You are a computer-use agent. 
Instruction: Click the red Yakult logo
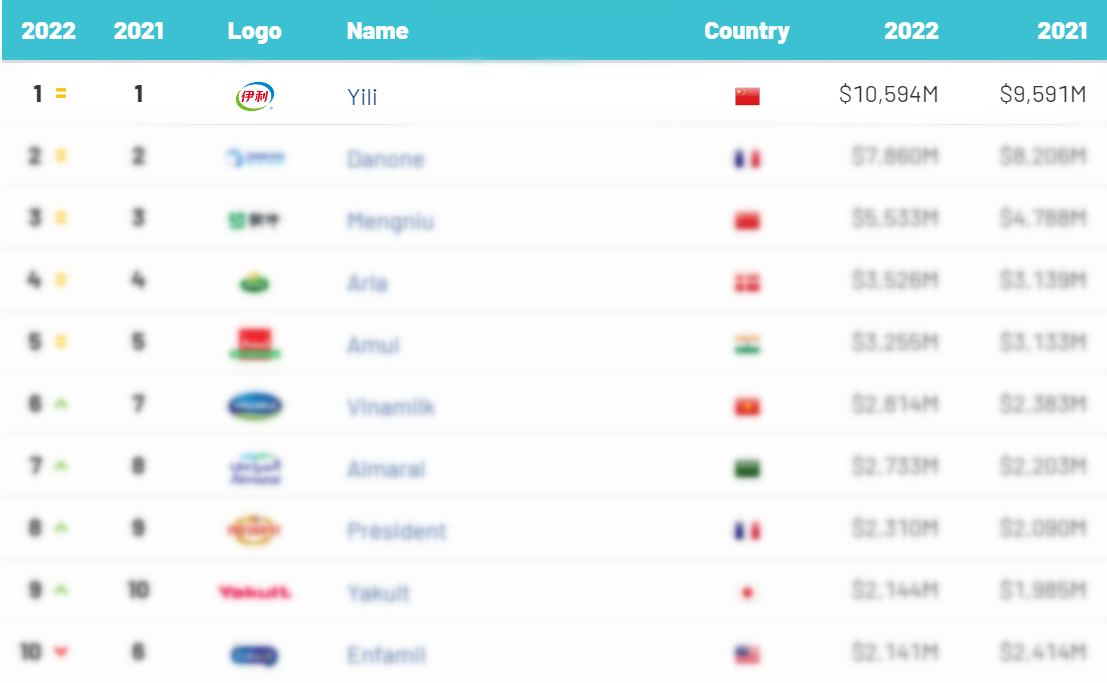coord(254,593)
